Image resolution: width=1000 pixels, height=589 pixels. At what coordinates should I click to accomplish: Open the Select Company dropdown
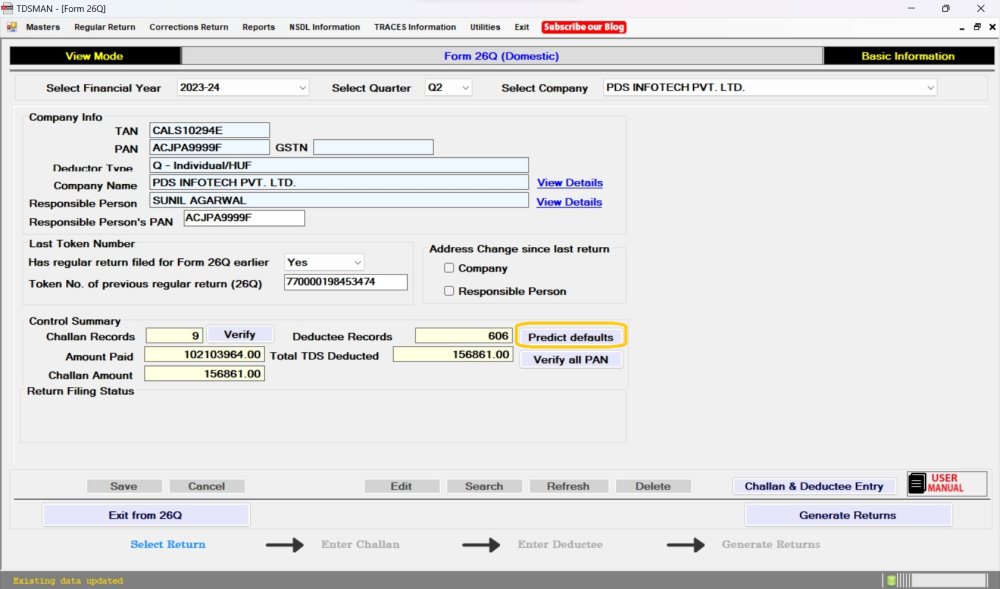[770, 87]
